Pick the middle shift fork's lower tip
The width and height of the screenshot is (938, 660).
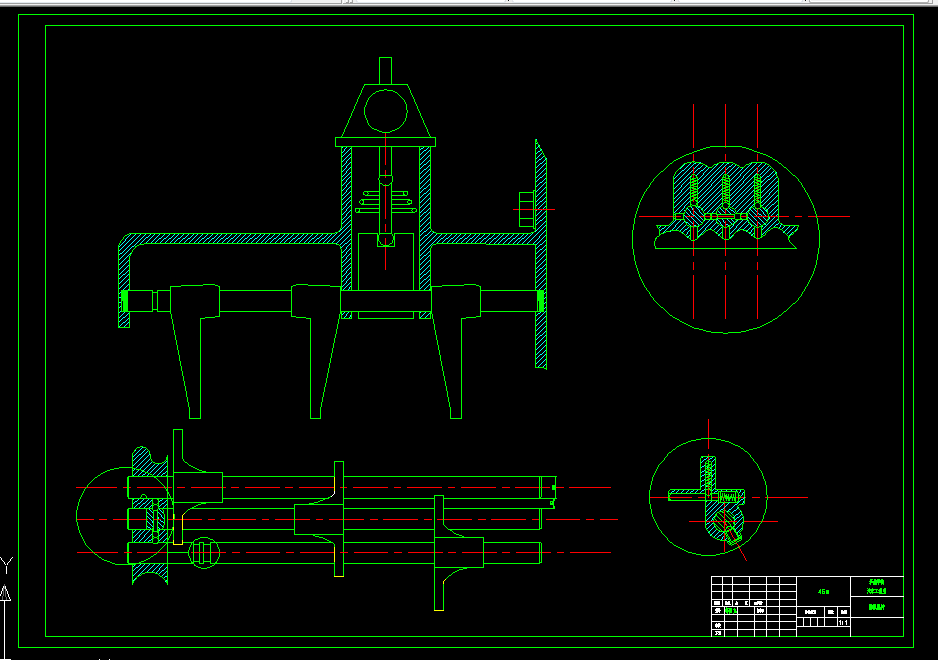(x=316, y=413)
